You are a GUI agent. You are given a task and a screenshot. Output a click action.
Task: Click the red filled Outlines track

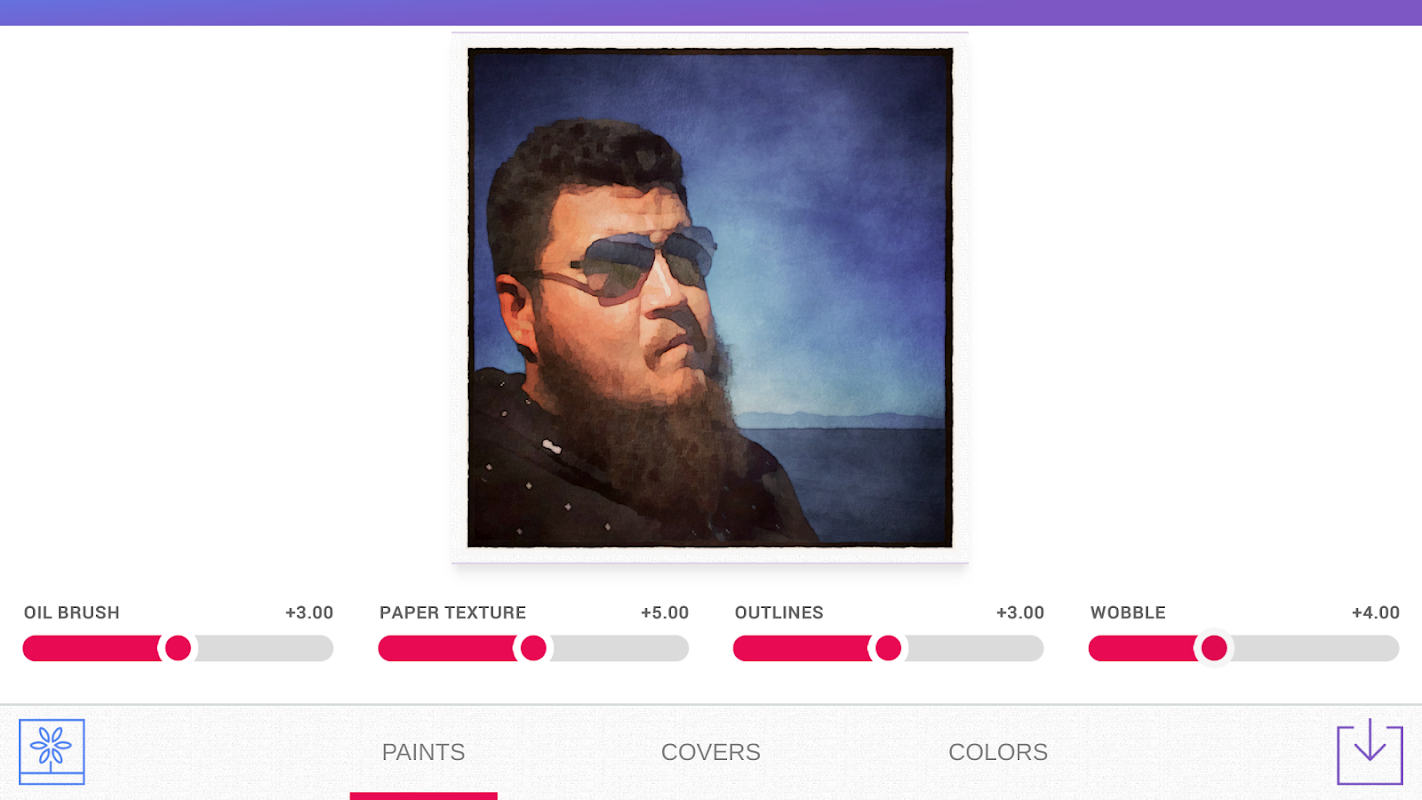pos(802,648)
